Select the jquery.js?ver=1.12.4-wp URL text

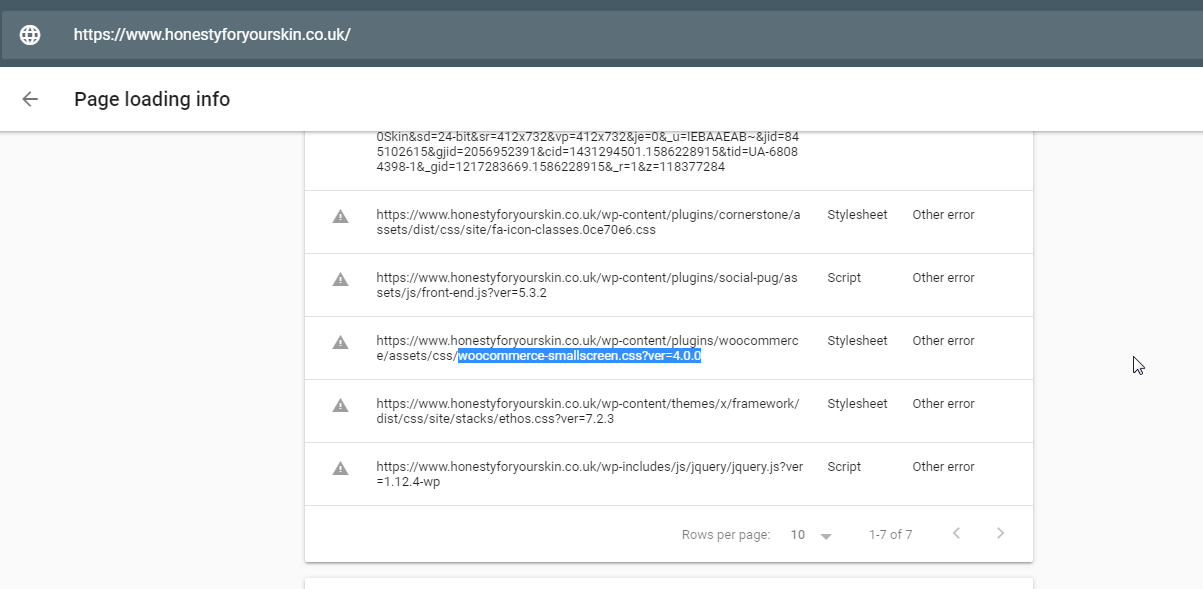(590, 474)
